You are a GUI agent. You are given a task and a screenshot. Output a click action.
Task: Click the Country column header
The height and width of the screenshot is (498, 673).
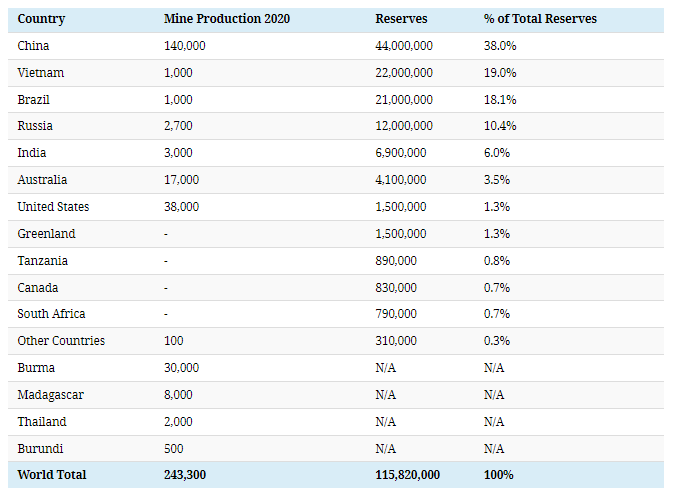[42, 19]
